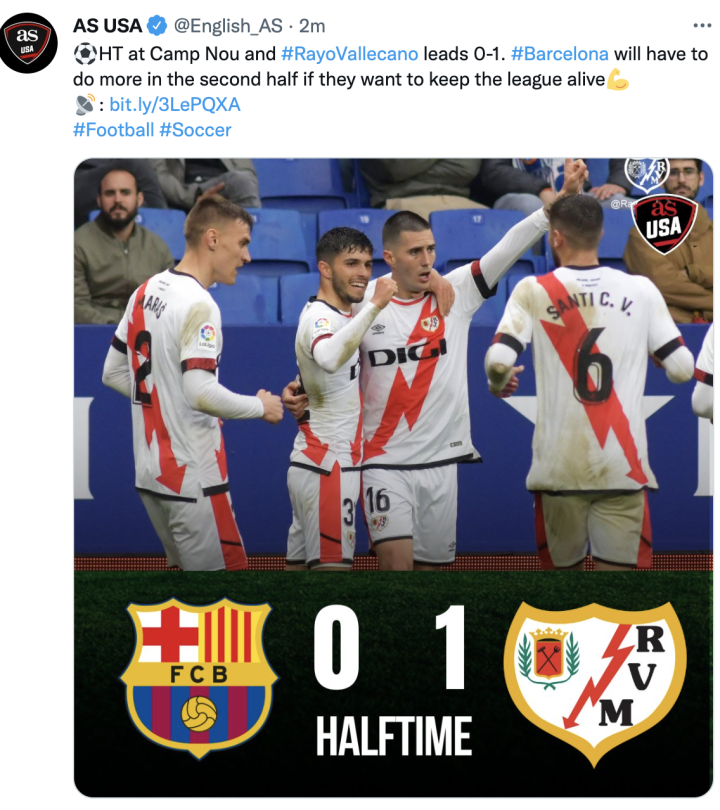Open the 2m tweet timestamp
Viewport: 720px width, 810px height.
[x=312, y=26]
